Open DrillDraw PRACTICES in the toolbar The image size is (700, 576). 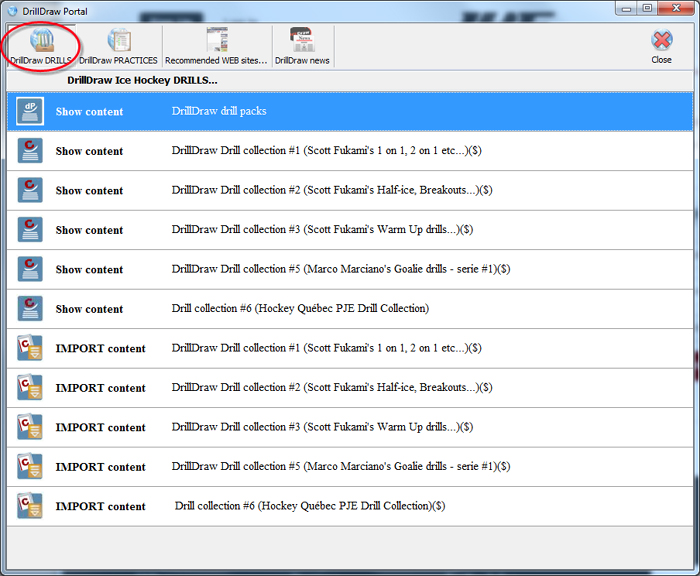pos(119,45)
